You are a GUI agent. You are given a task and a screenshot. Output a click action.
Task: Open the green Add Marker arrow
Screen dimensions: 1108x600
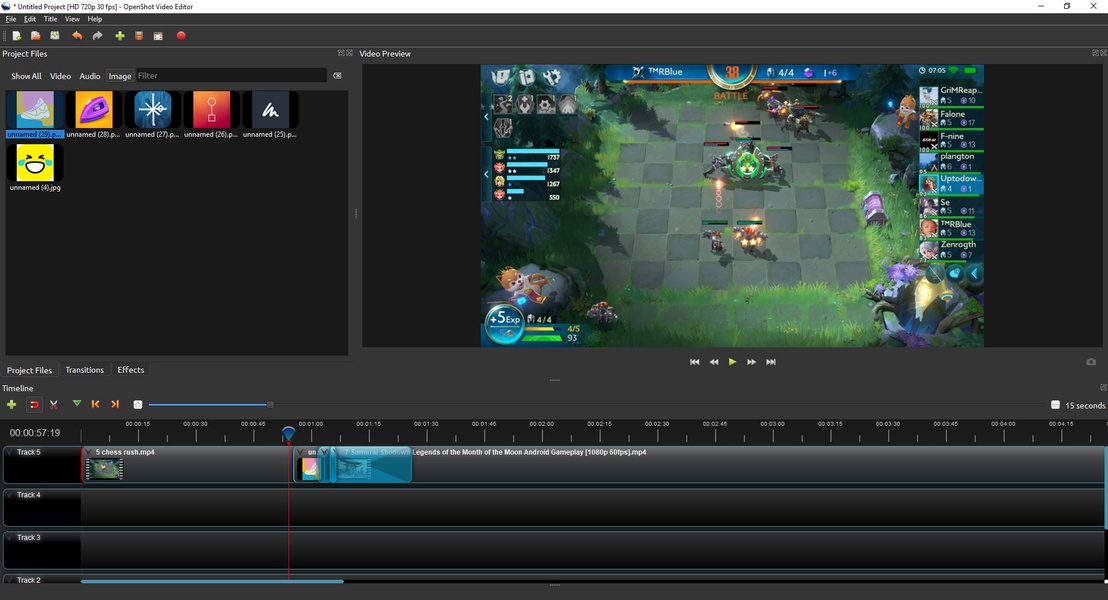[77, 405]
